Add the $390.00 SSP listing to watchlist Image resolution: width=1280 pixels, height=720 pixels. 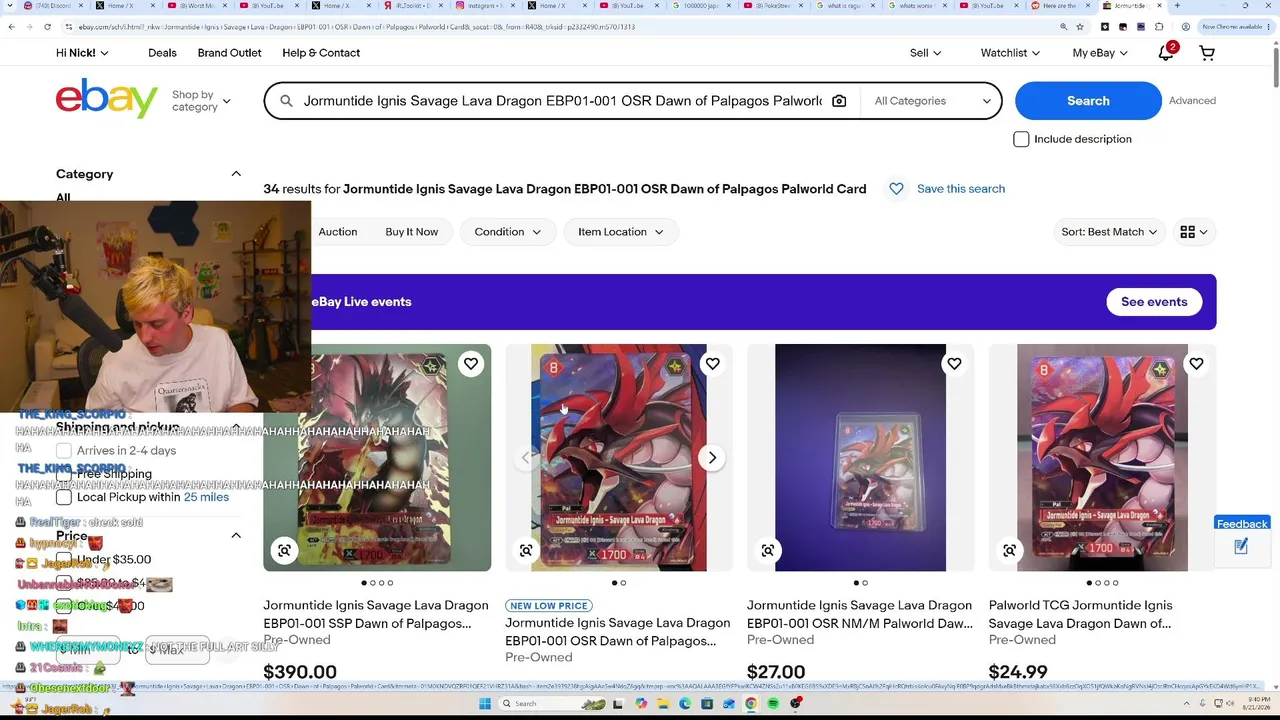pyautogui.click(x=471, y=364)
